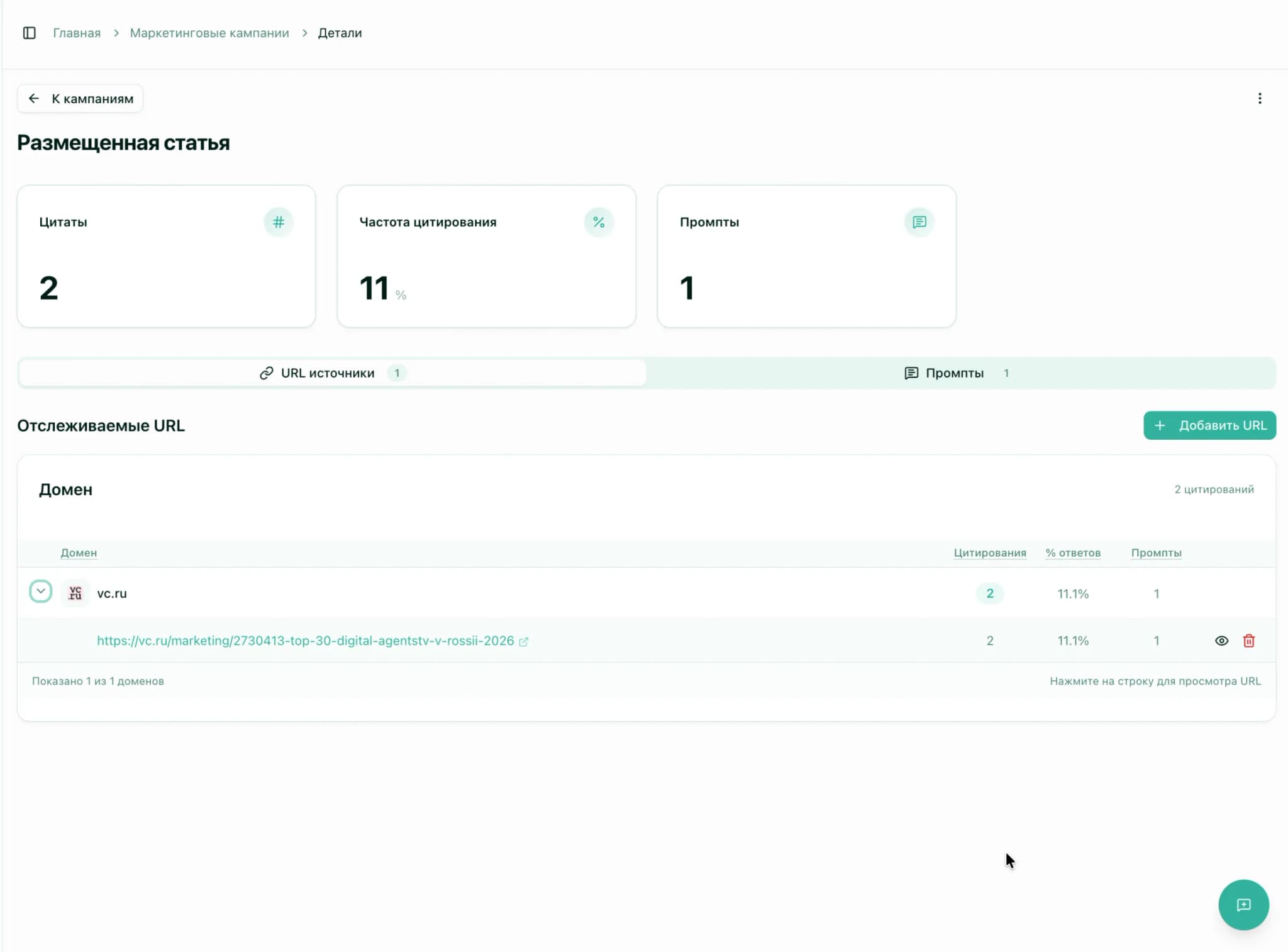Sort the table by the Домен column header
The width and height of the screenshot is (1288, 952).
(79, 552)
